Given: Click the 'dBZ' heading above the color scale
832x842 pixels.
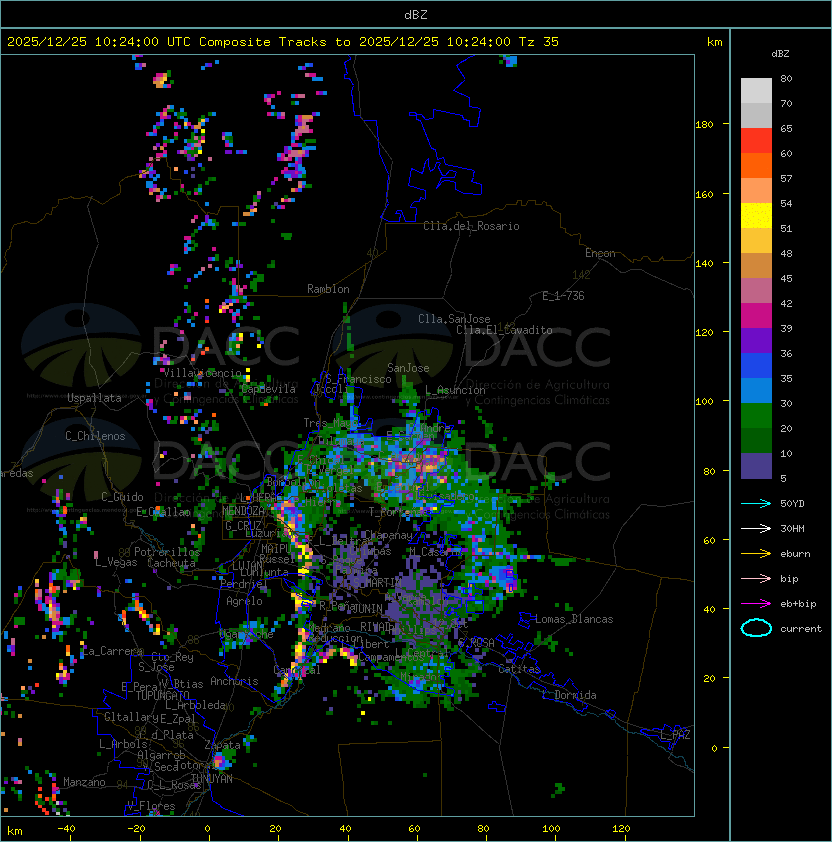Looking at the screenshot, I should [780, 54].
